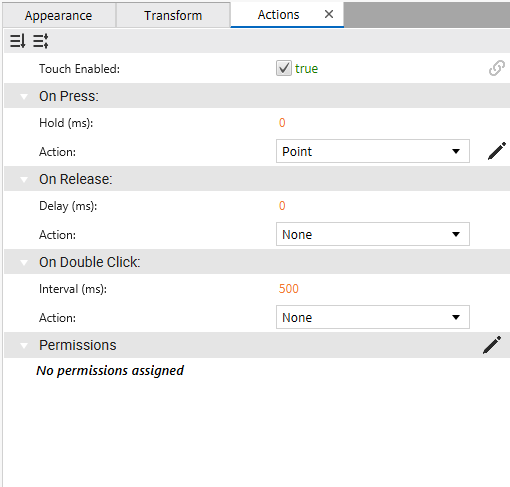This screenshot has width=510, height=487.
Task: Select the Actions tab
Action: coord(279,15)
